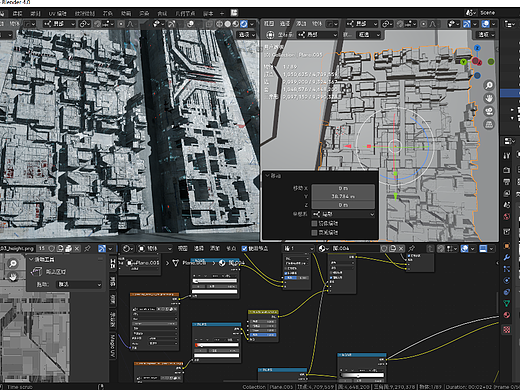The height and width of the screenshot is (390, 520).
Task: Open the object type dropdown in the node editor header
Action: 155,248
